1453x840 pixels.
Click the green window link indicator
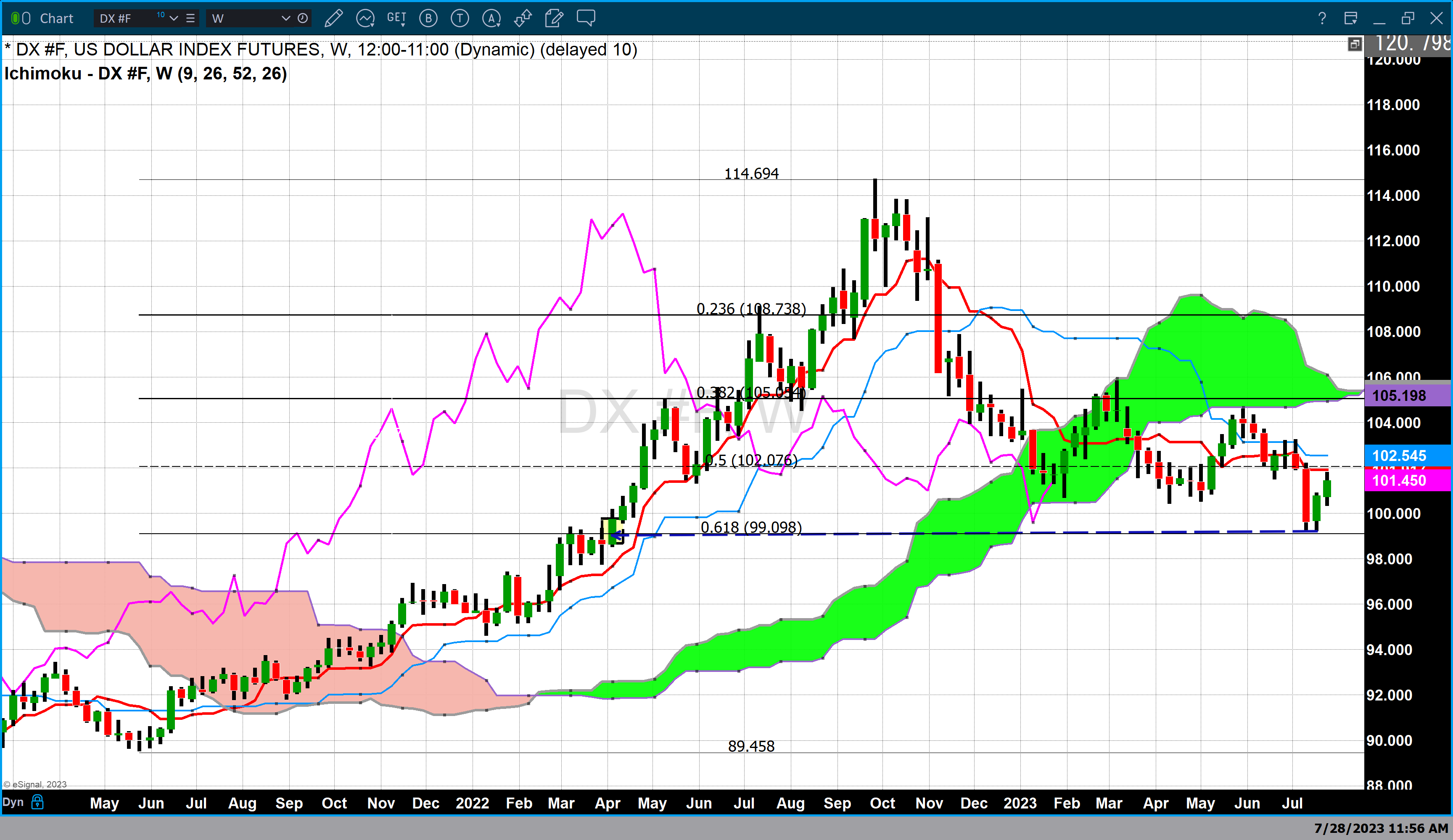pyautogui.click(x=16, y=18)
